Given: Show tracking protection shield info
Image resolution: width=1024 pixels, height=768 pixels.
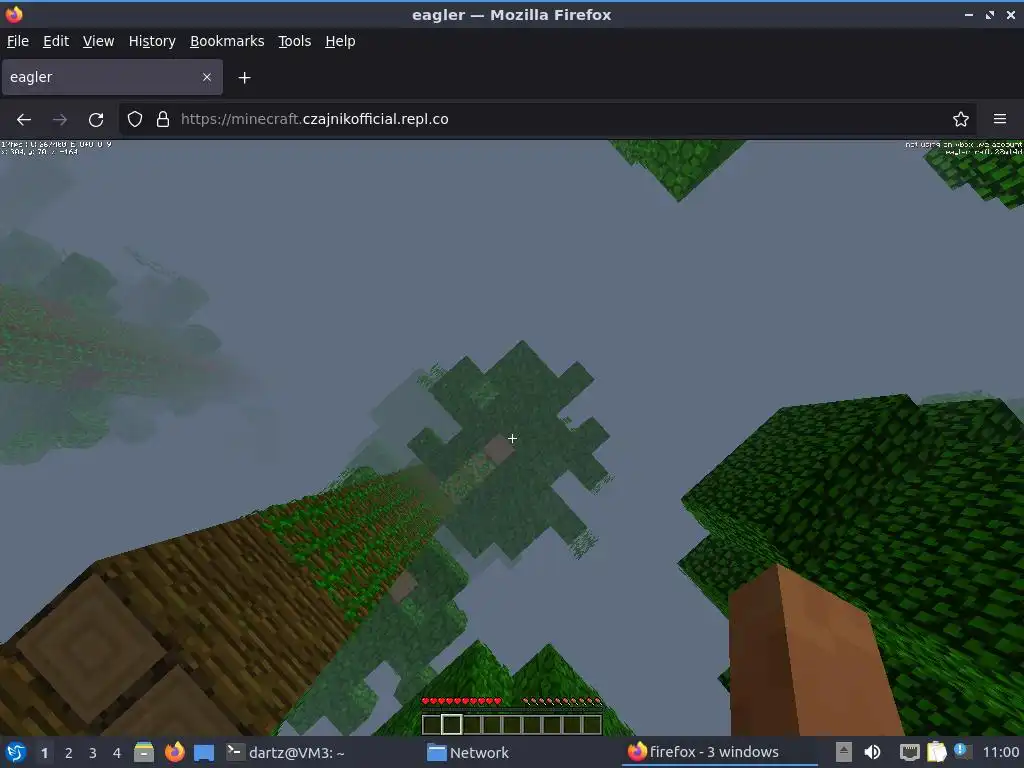Looking at the screenshot, I should [x=135, y=119].
